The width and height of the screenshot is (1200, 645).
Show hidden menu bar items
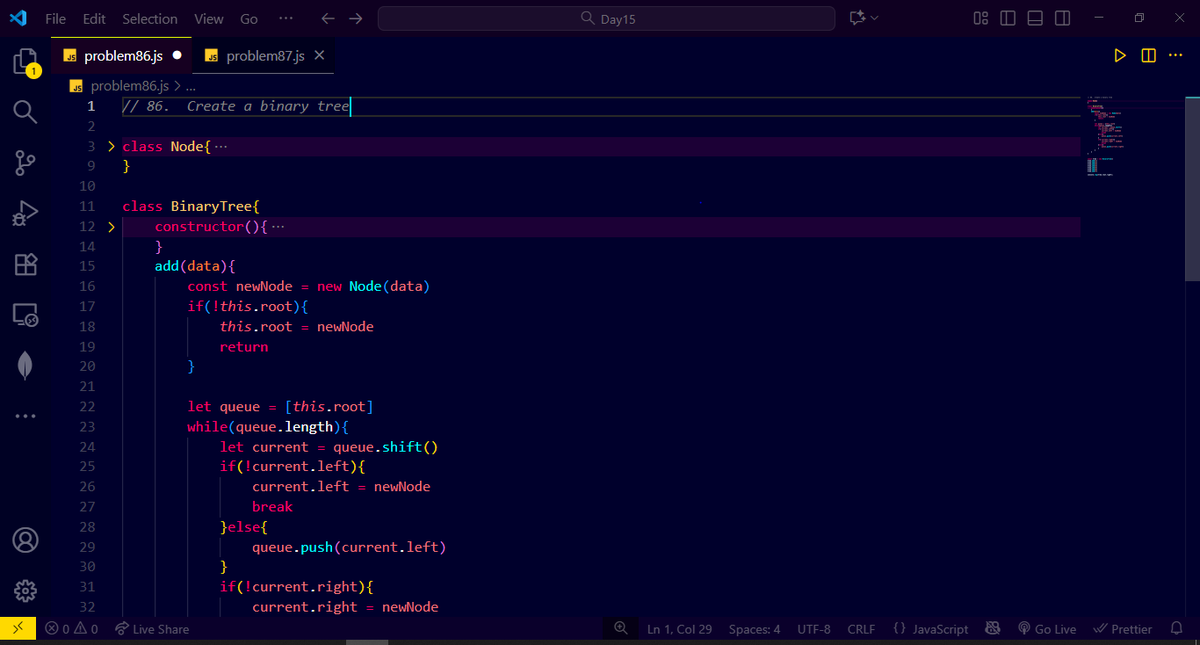[286, 19]
